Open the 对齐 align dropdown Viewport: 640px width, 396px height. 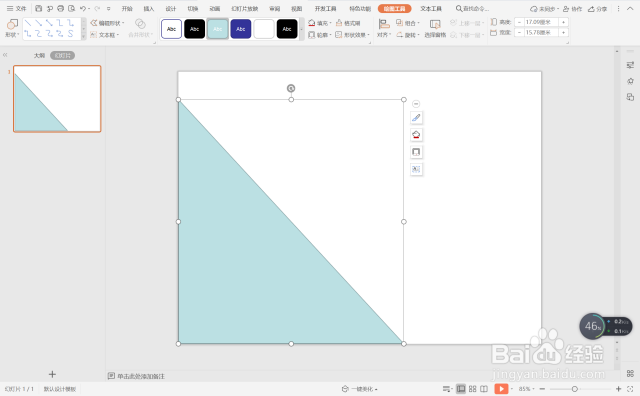(384, 29)
